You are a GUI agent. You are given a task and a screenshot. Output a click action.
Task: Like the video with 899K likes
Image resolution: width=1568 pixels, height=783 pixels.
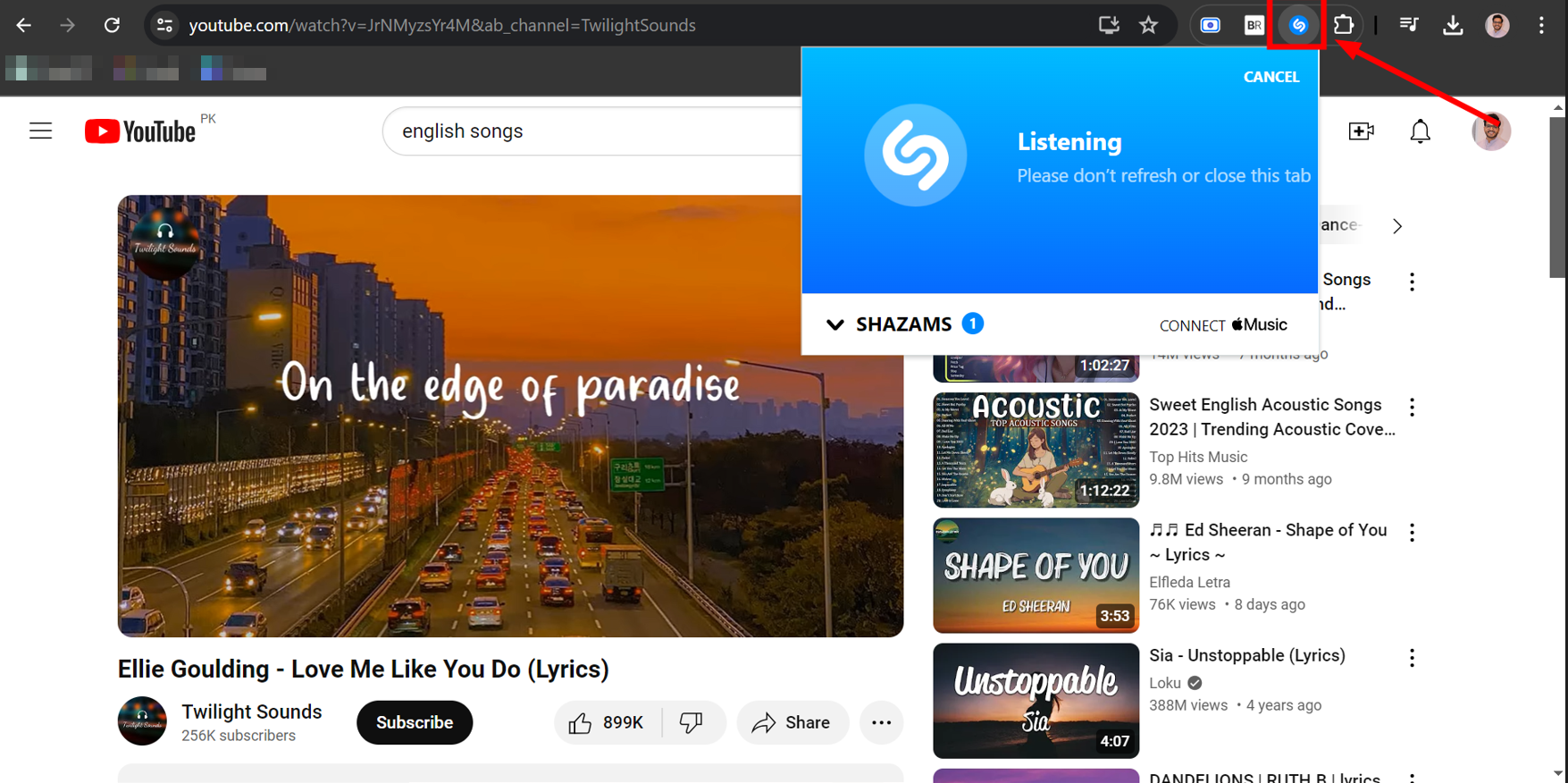(609, 722)
